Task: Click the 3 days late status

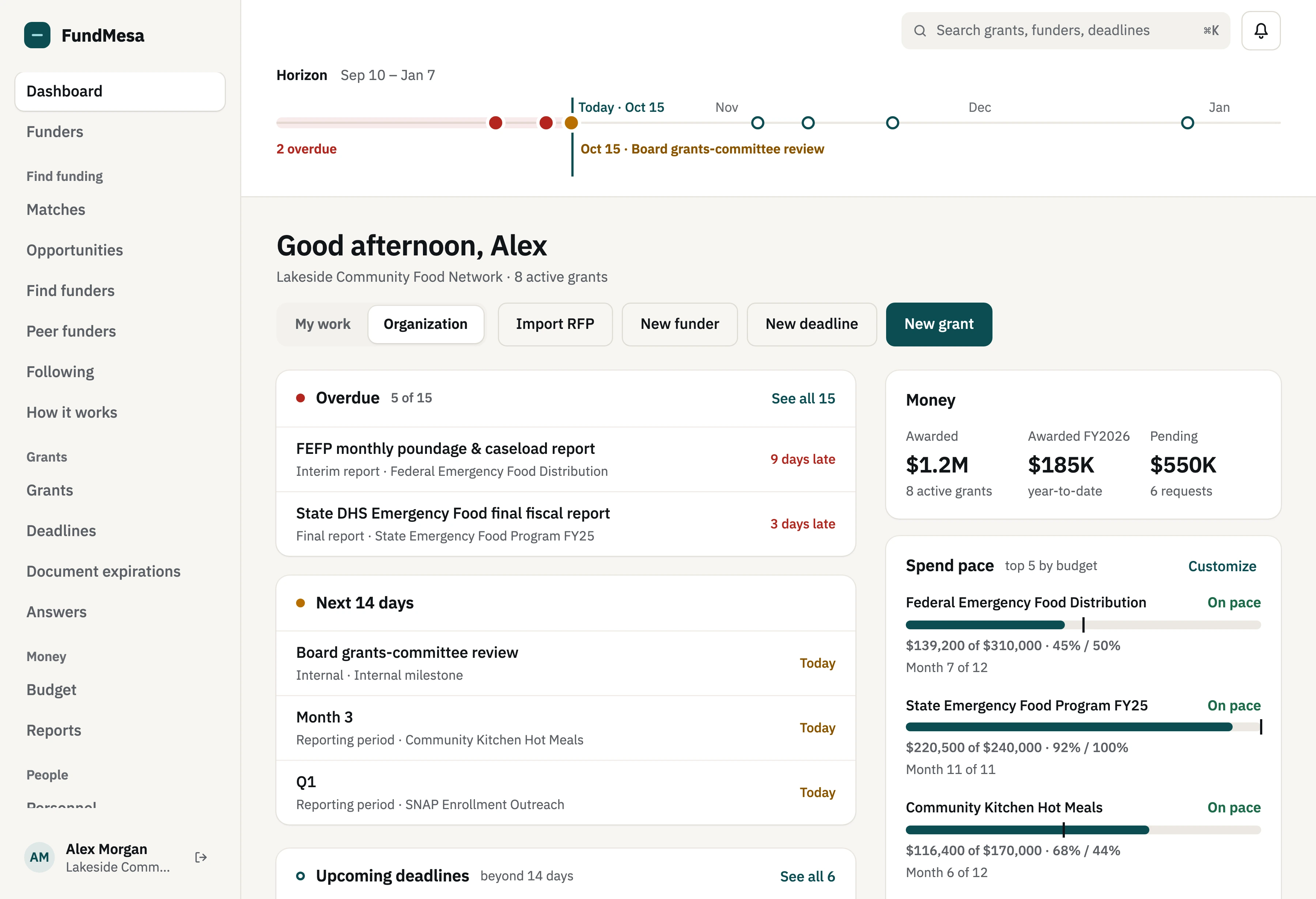Action: [802, 524]
